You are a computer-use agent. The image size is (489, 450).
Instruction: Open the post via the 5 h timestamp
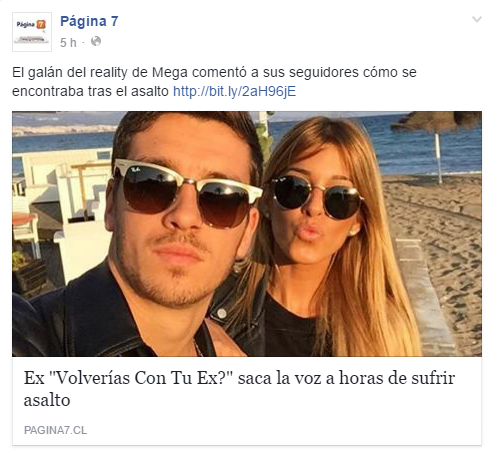68,42
